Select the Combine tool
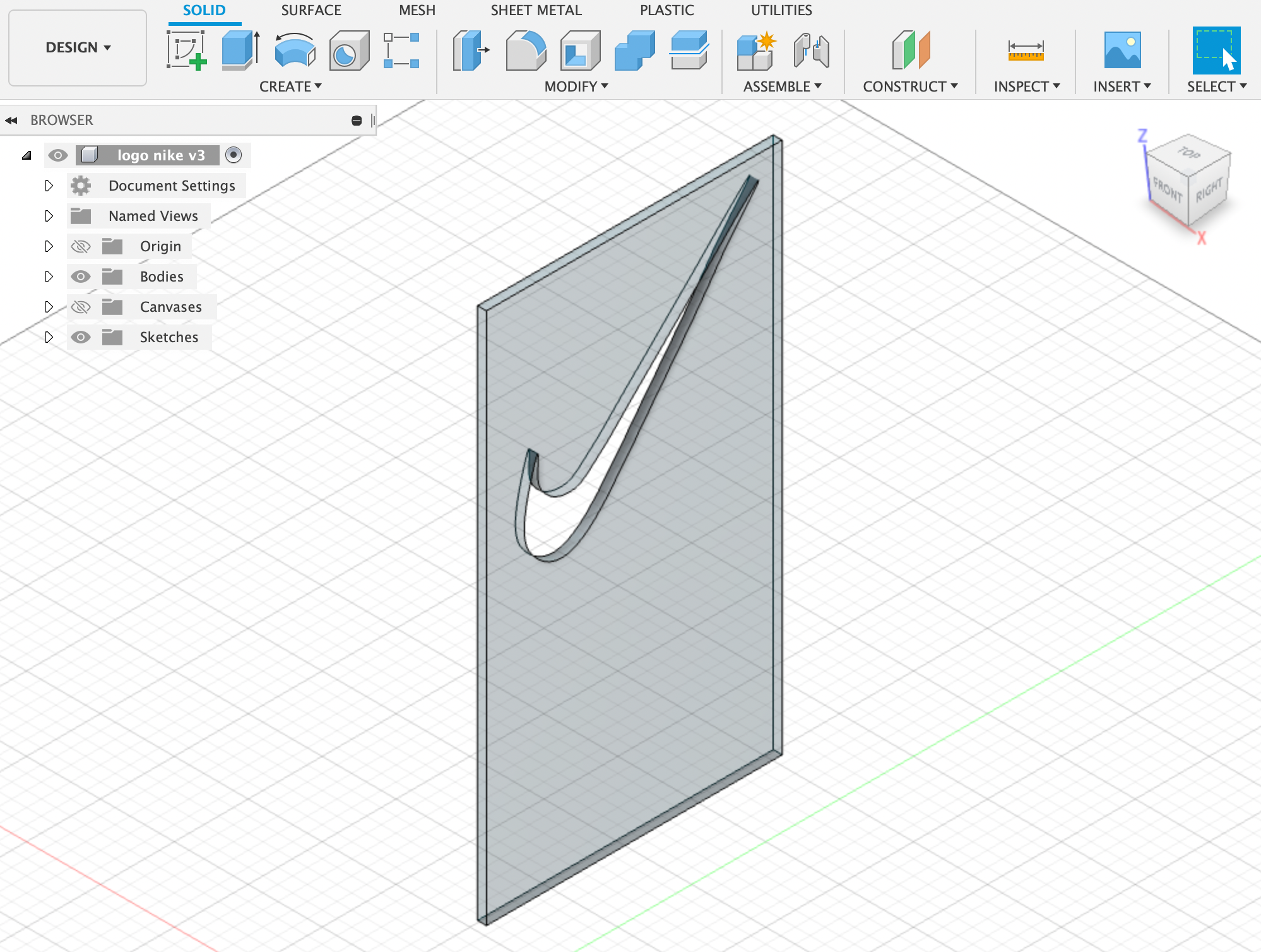Image resolution: width=1261 pixels, height=952 pixels. pos(634,51)
